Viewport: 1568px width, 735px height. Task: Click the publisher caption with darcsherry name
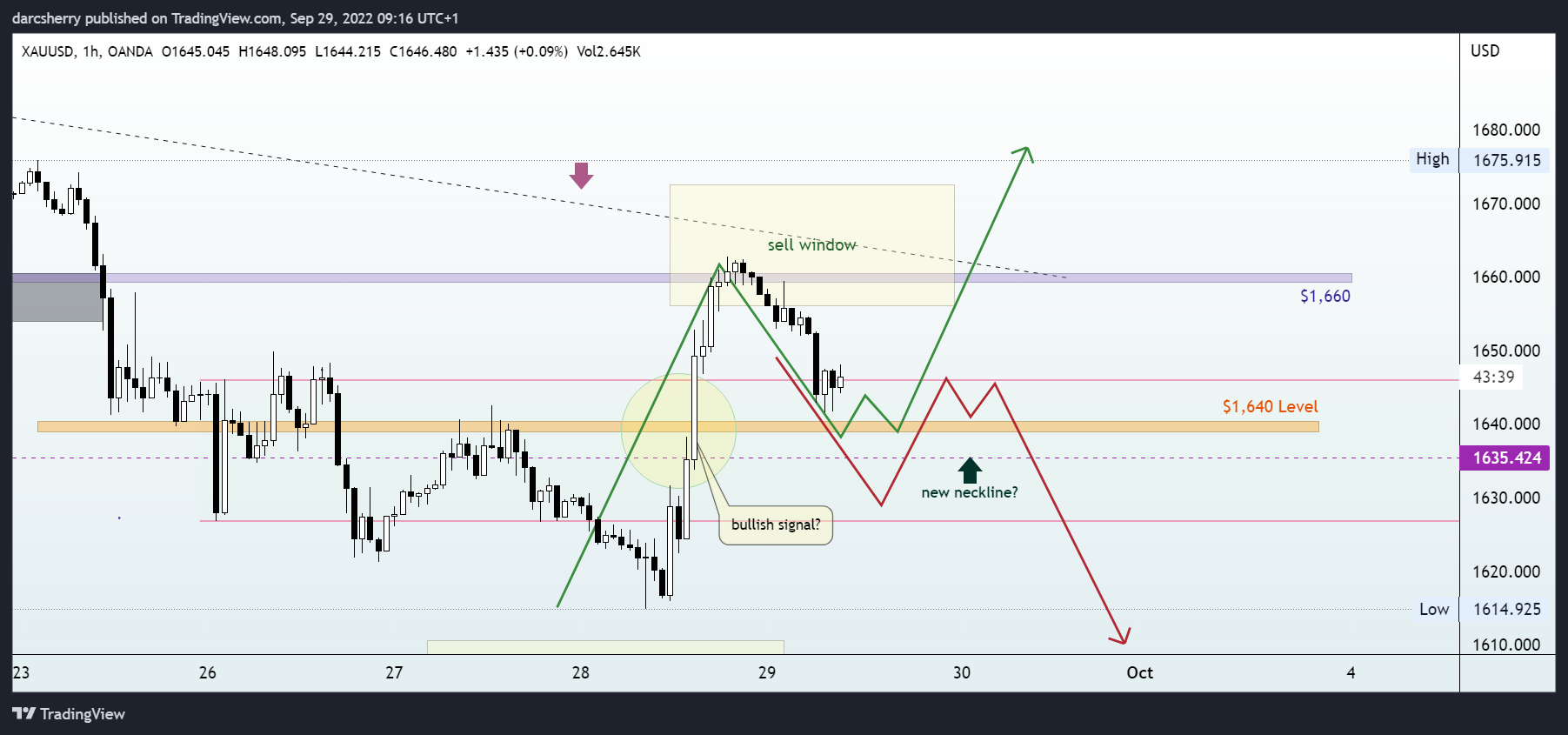pos(235,18)
